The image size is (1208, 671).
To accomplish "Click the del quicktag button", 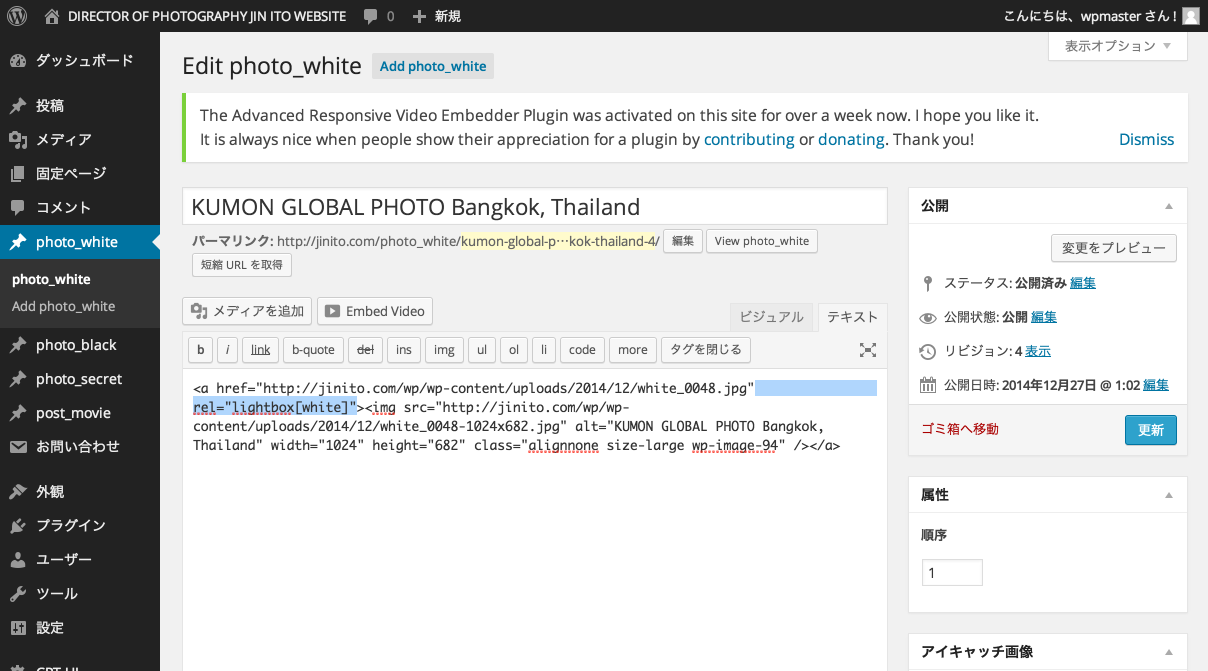I will (x=365, y=350).
